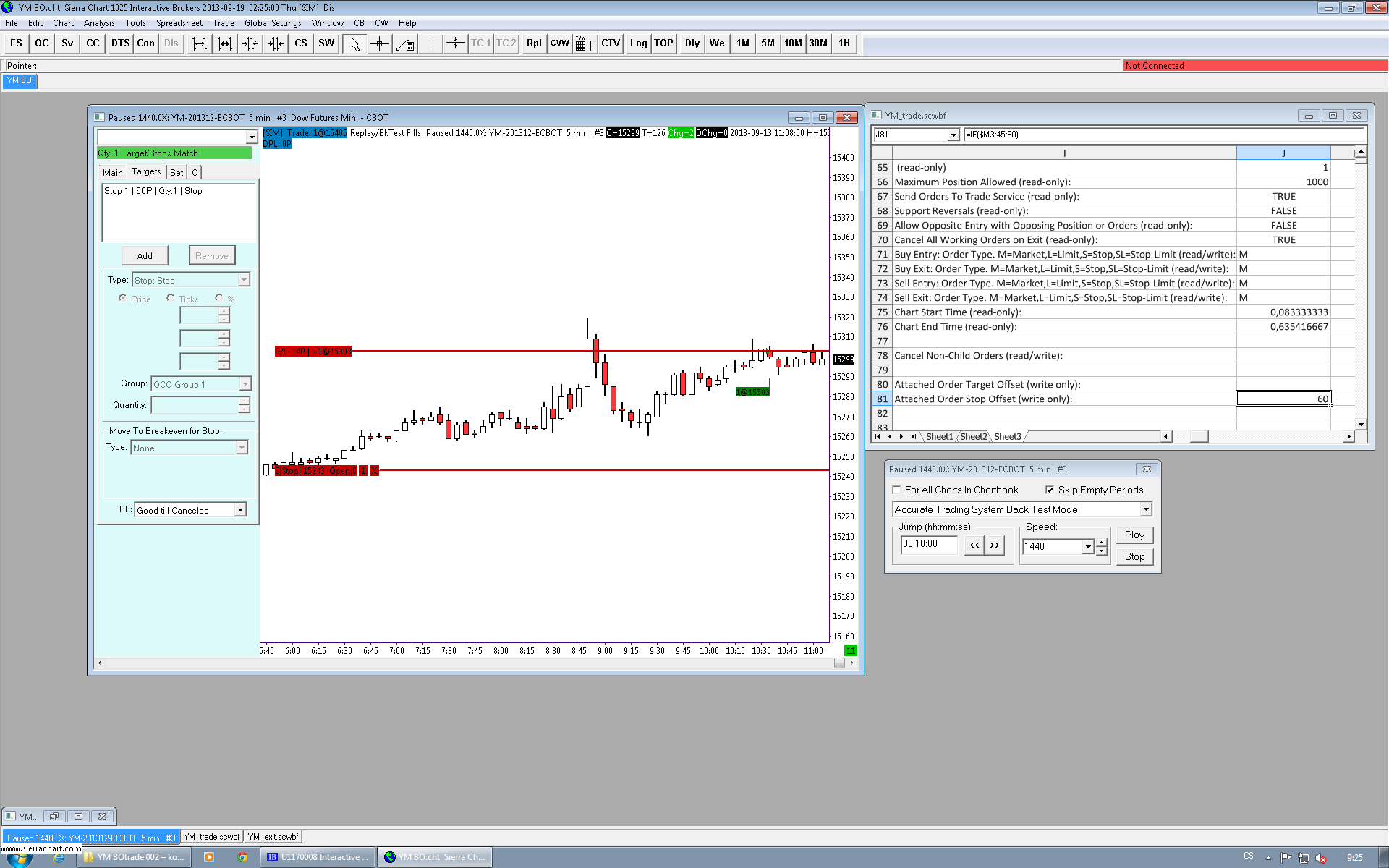1389x868 pixels.
Task: Open the TIF Good till Canceled dropdown
Action: [x=240, y=511]
